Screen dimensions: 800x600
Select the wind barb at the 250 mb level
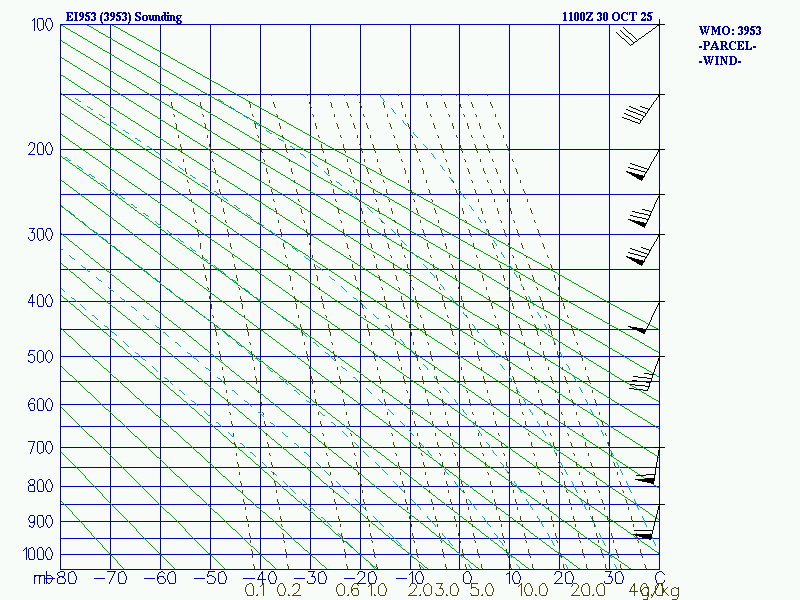tap(644, 210)
